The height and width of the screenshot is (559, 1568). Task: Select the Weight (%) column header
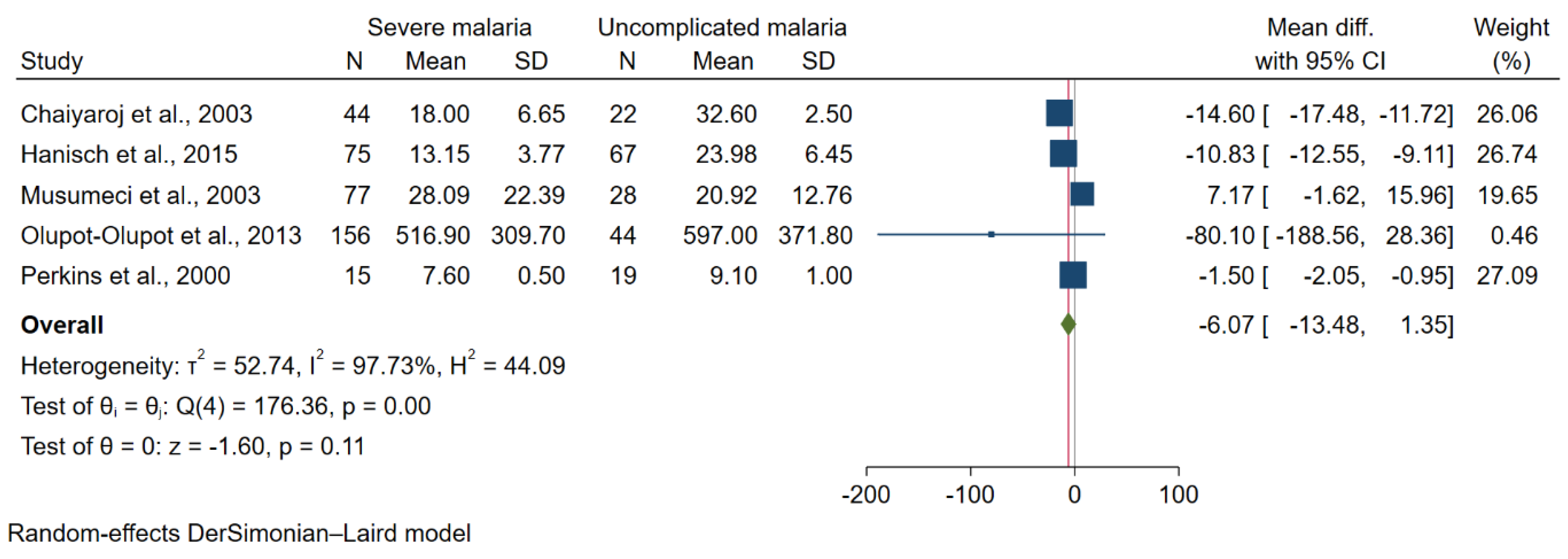[x=1511, y=44]
